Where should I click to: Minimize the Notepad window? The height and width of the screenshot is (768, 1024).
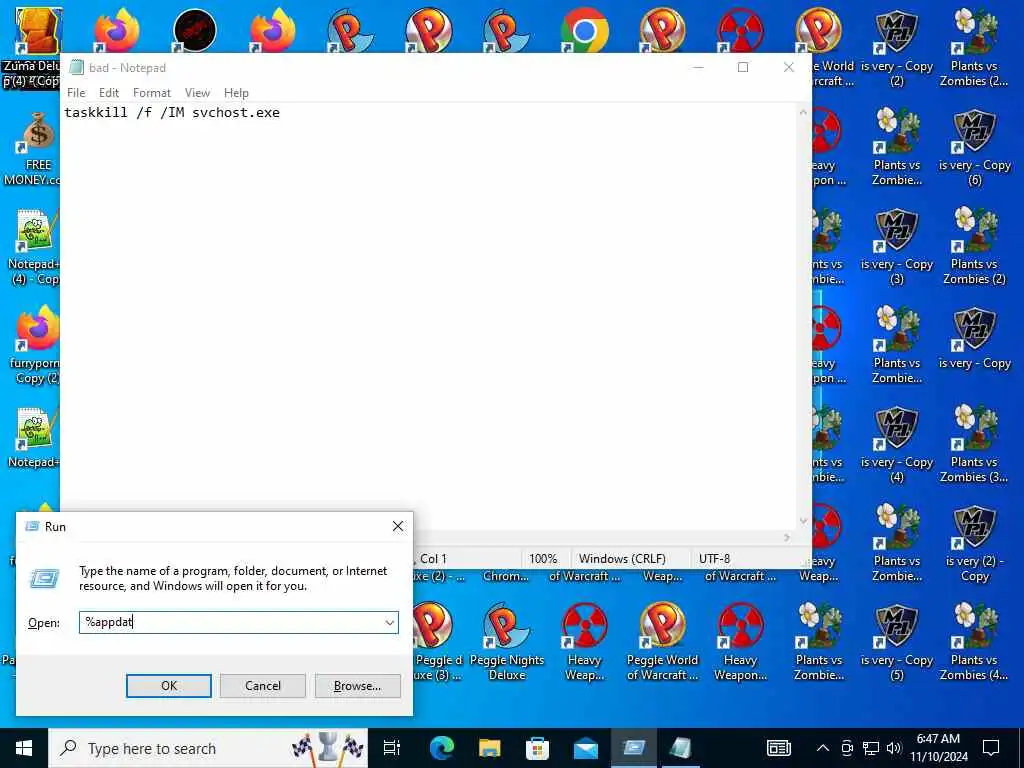point(698,67)
